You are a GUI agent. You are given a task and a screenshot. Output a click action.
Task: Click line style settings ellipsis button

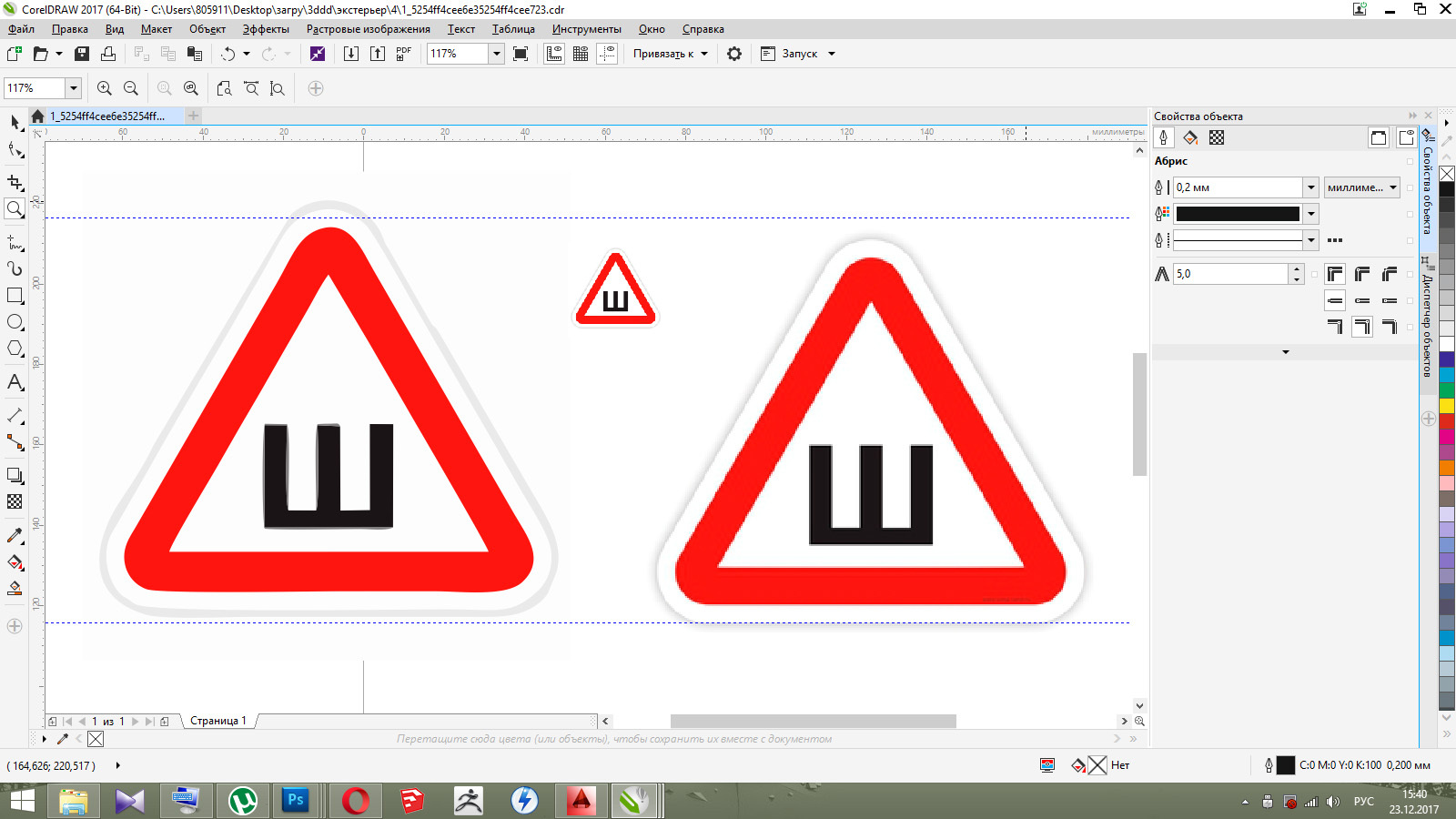point(1335,240)
